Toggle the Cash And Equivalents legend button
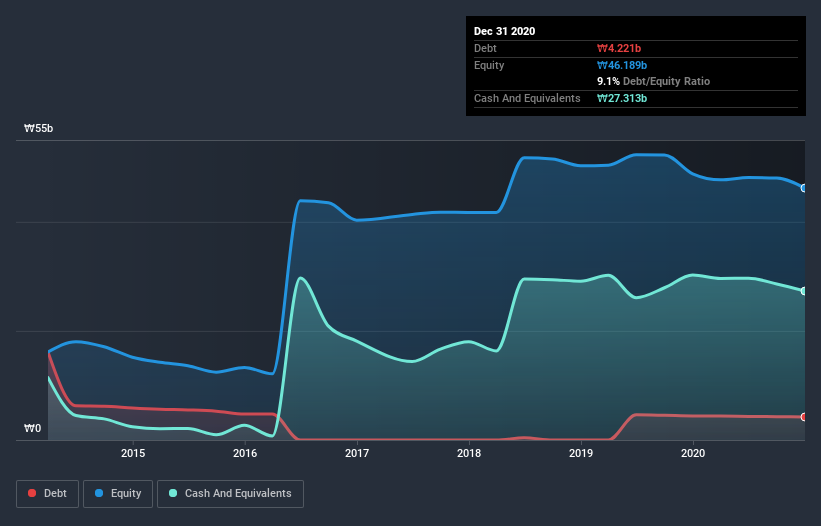821x526 pixels. (230, 494)
